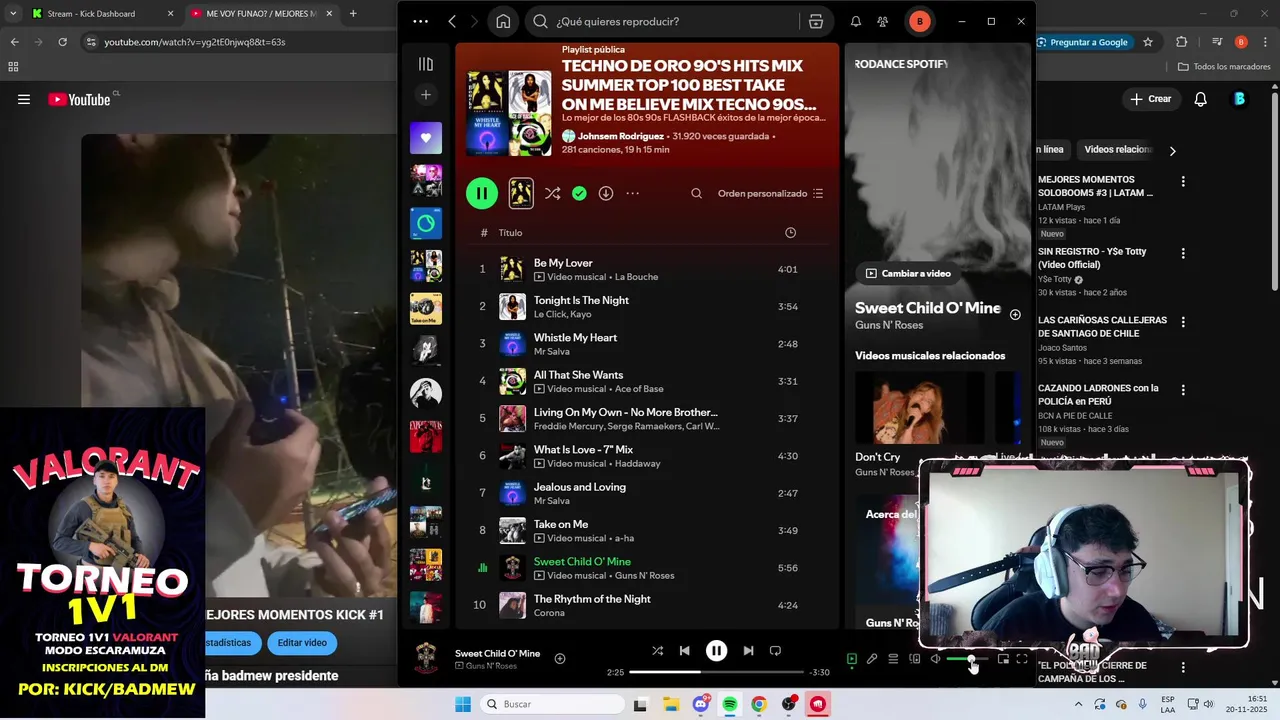Image resolution: width=1280 pixels, height=720 pixels.
Task: Go back in Spotify navigation
Action: [452, 21]
